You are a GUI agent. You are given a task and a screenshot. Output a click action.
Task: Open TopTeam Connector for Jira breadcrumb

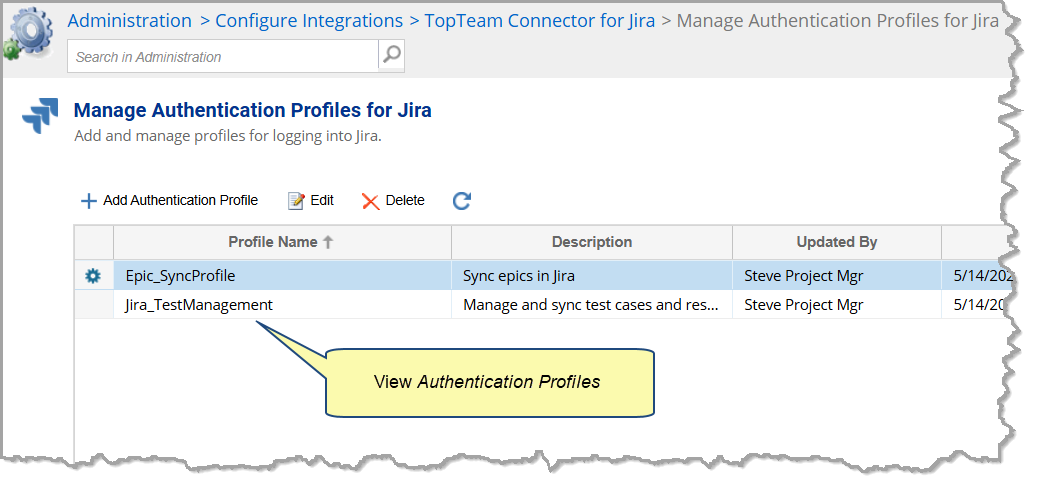tap(540, 21)
